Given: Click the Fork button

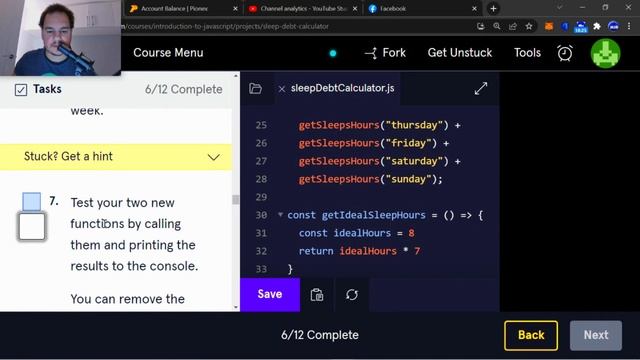Looking at the screenshot, I should pos(385,53).
